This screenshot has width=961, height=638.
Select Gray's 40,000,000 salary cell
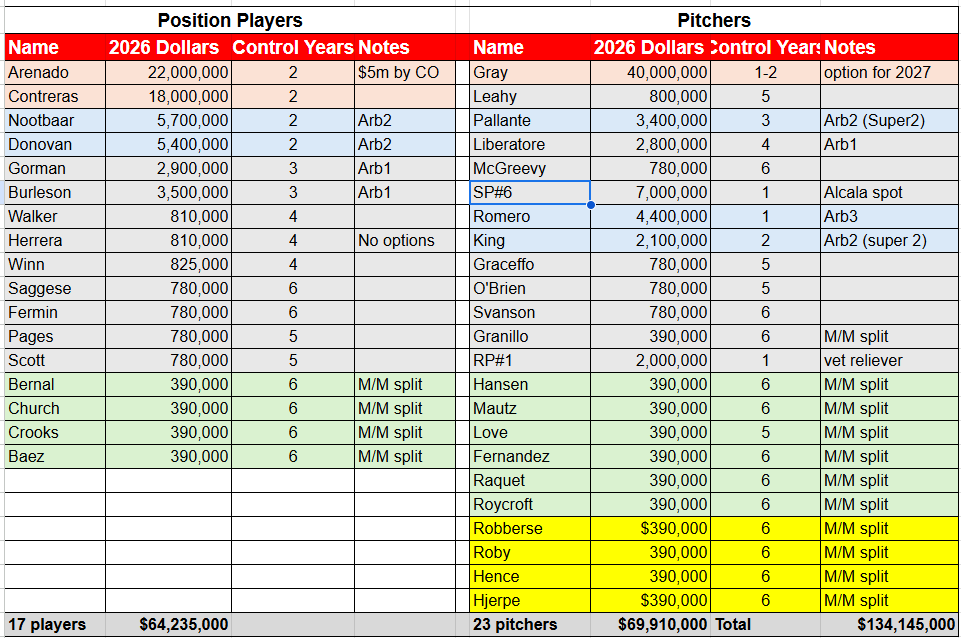click(x=649, y=72)
